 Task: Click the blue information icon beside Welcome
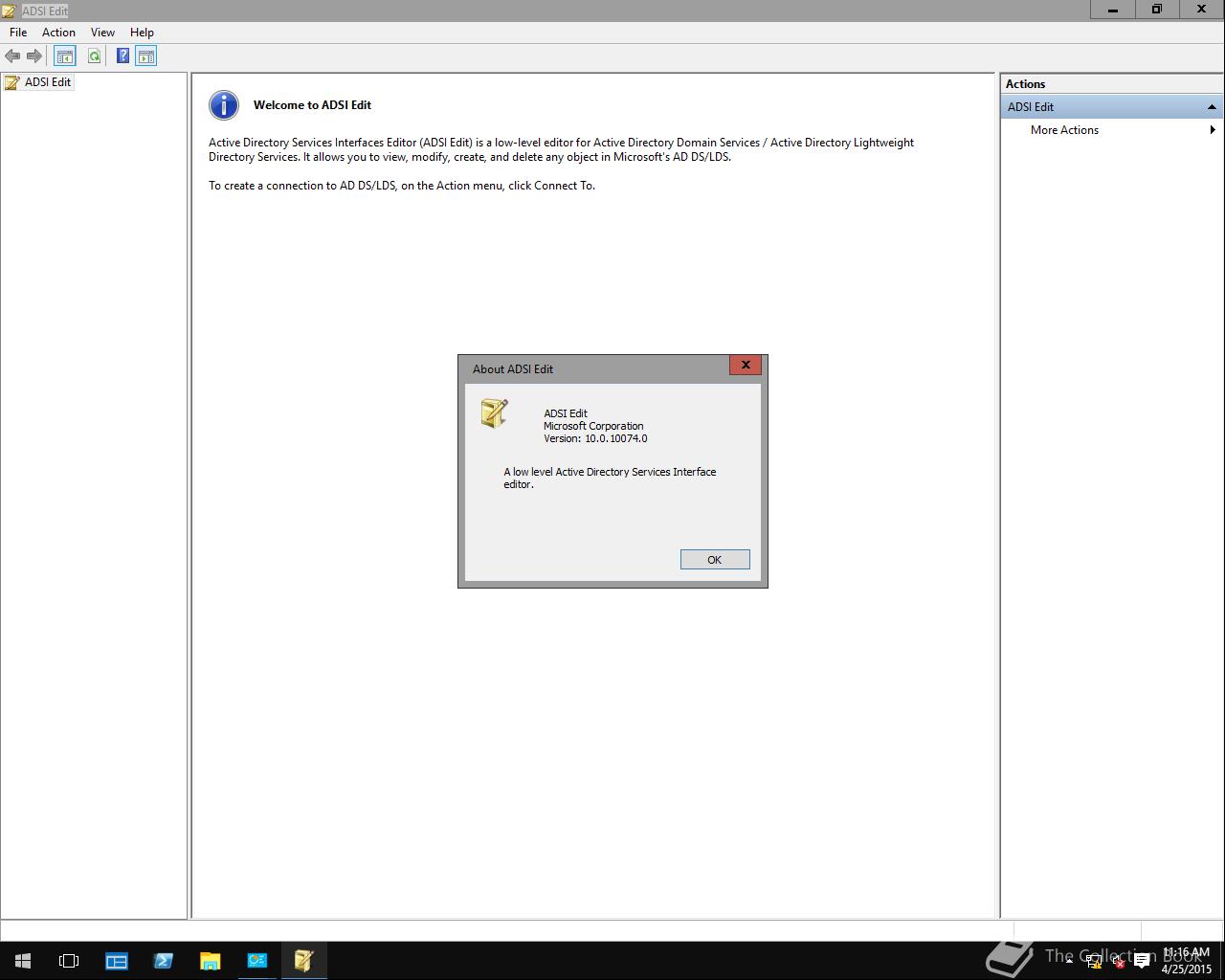[224, 105]
